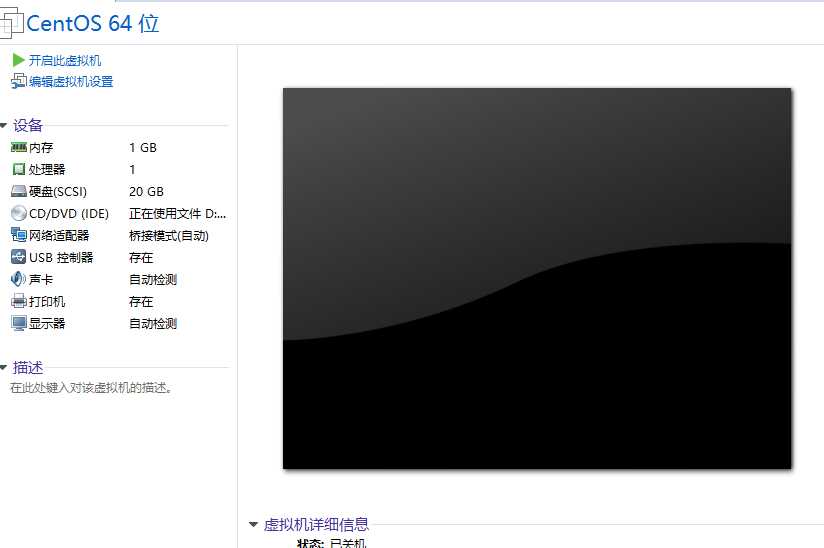The width and height of the screenshot is (824, 548).
Task: Click the network adapter (网络适配器) icon
Action: coord(18,235)
